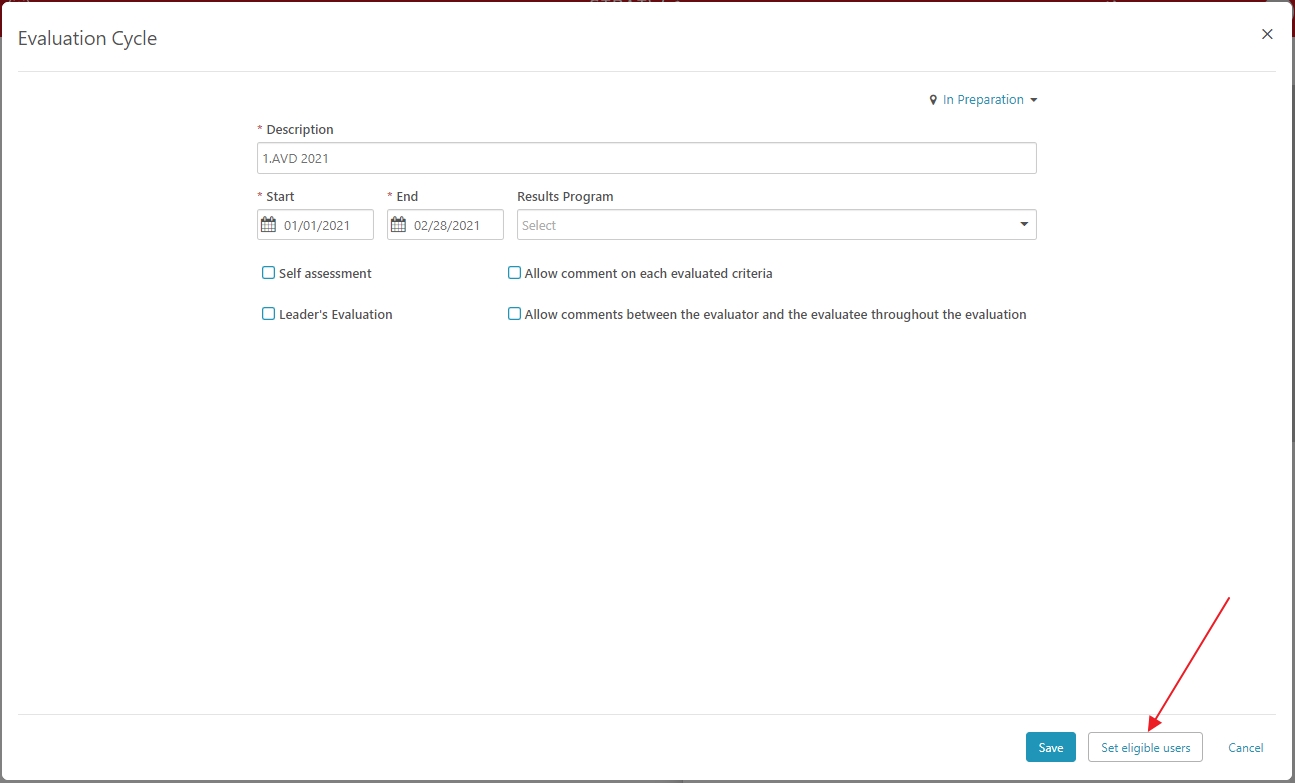Click the Results Program field label
The width and height of the screenshot is (1295, 783).
tap(565, 197)
